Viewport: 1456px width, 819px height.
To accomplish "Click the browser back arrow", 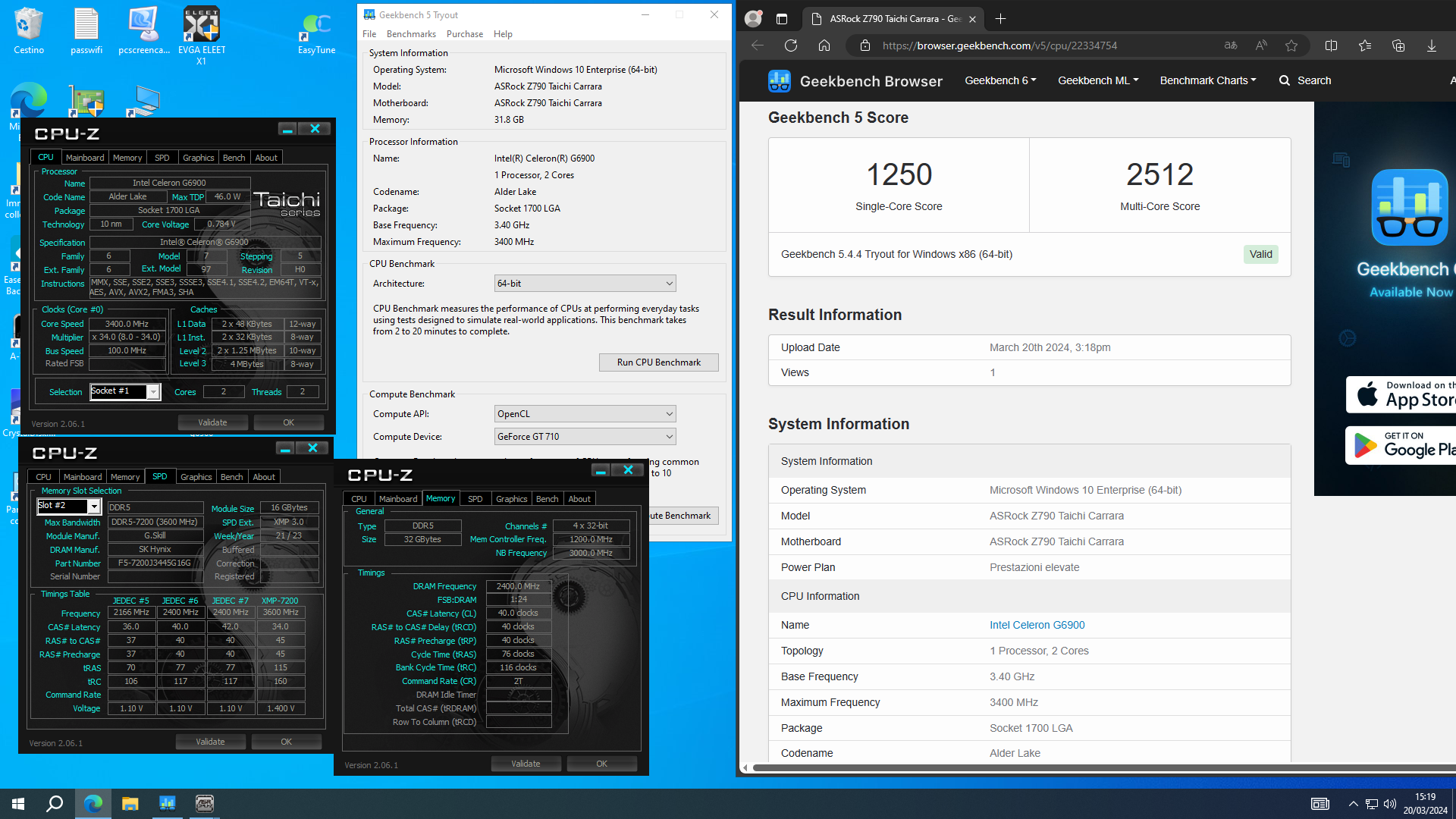I will 757,45.
